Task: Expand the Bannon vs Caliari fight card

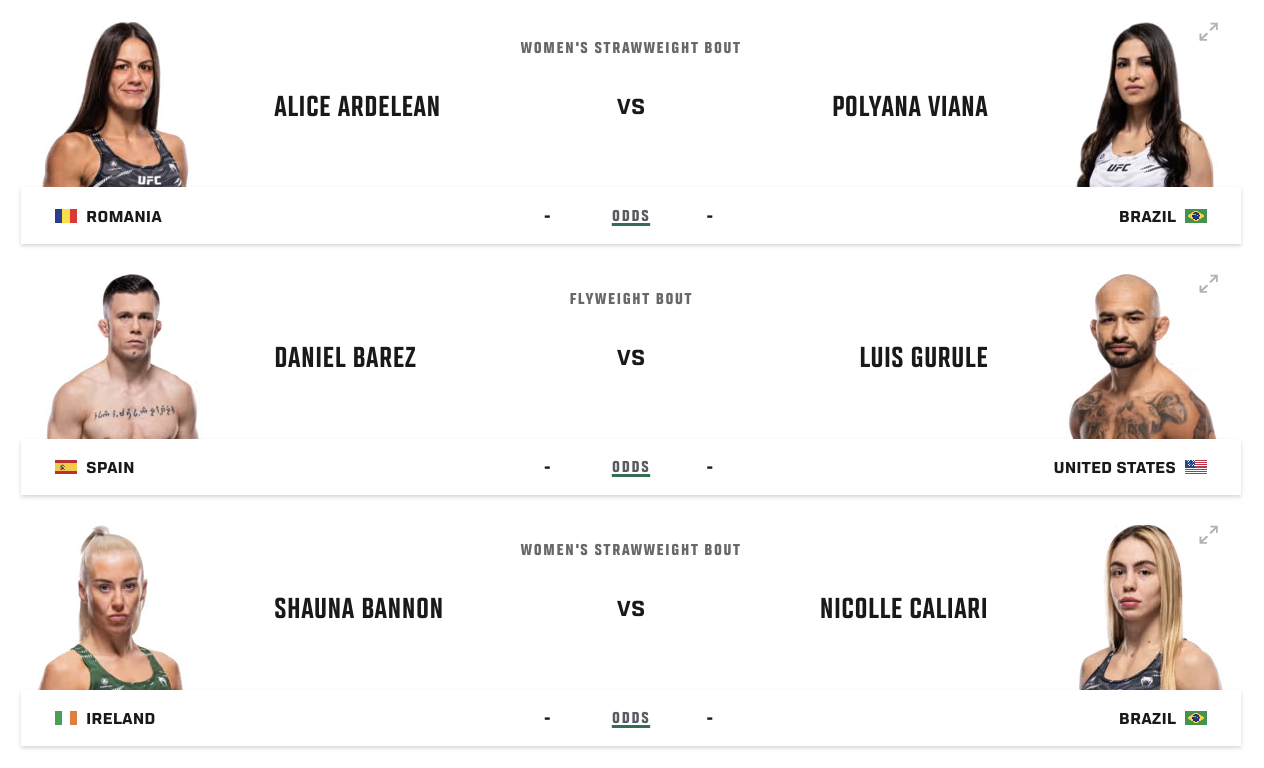Action: pos(1208,535)
